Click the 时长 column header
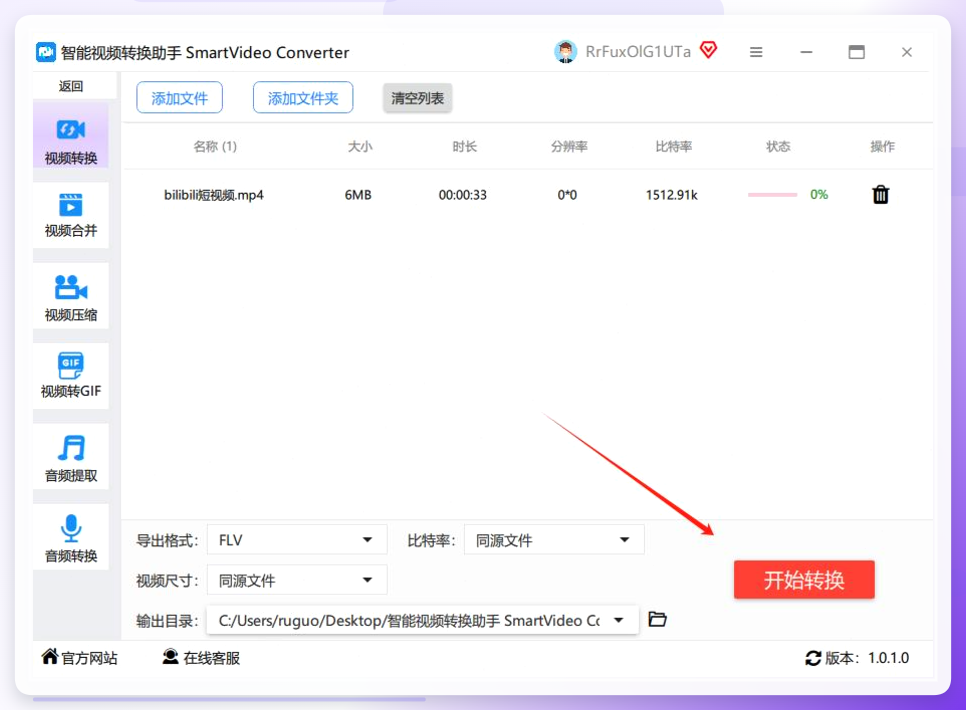 point(465,146)
